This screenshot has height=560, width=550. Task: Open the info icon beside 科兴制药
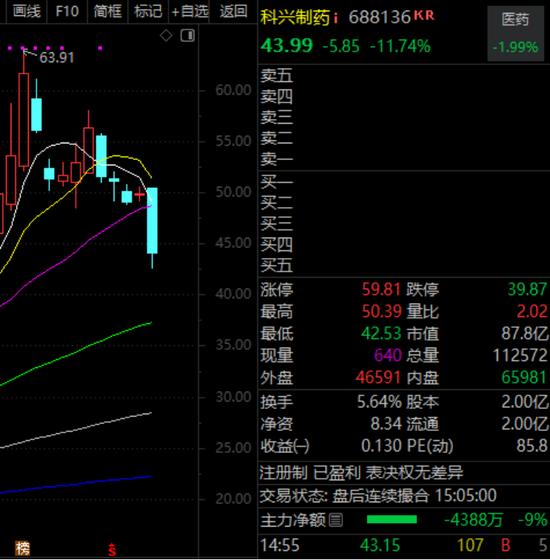tap(335, 18)
